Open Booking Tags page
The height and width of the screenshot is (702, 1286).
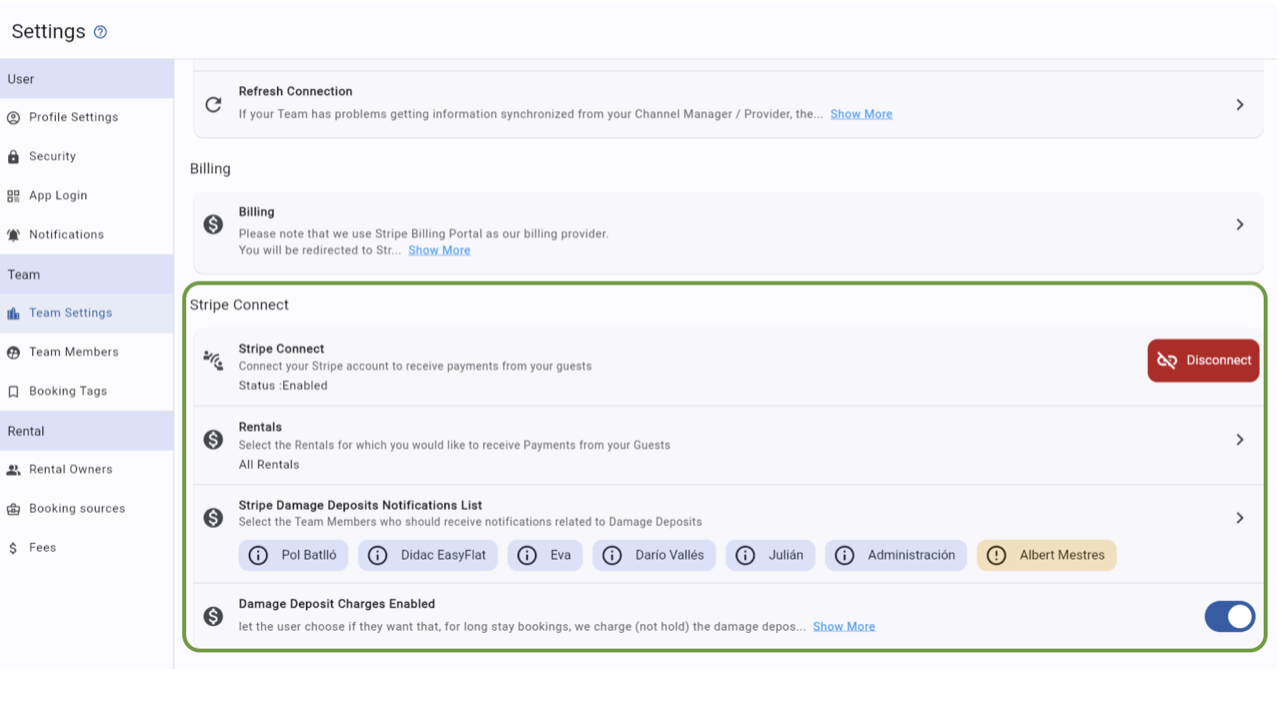pyautogui.click(x=87, y=392)
